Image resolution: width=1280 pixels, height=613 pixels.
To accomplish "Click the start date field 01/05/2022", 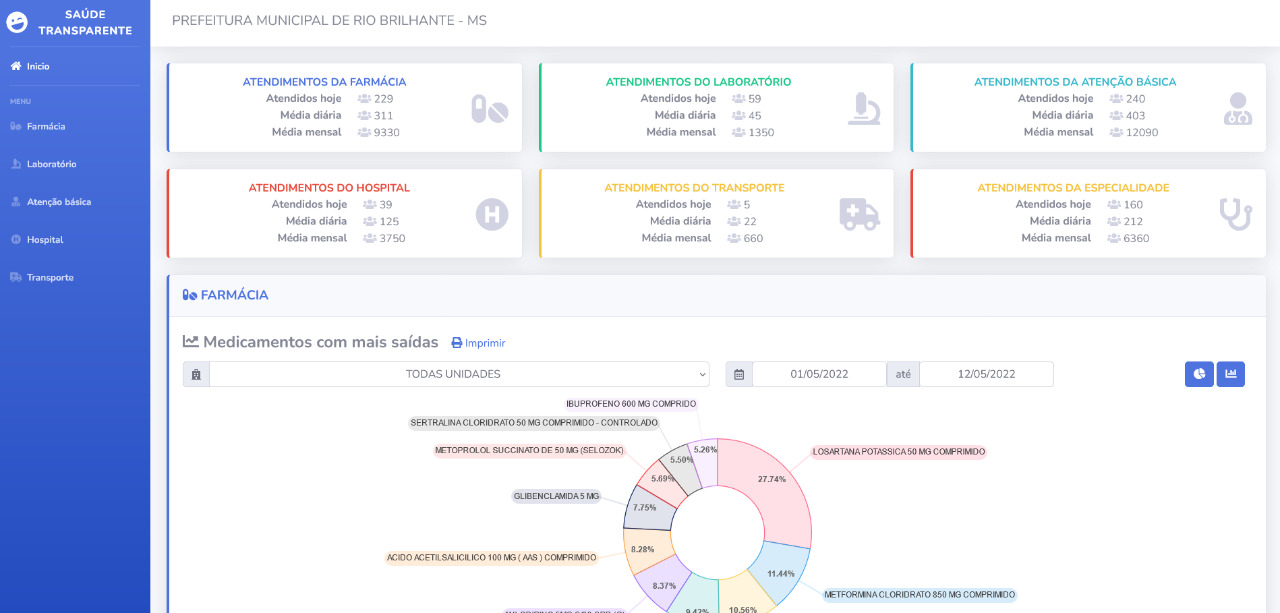I will coord(819,374).
